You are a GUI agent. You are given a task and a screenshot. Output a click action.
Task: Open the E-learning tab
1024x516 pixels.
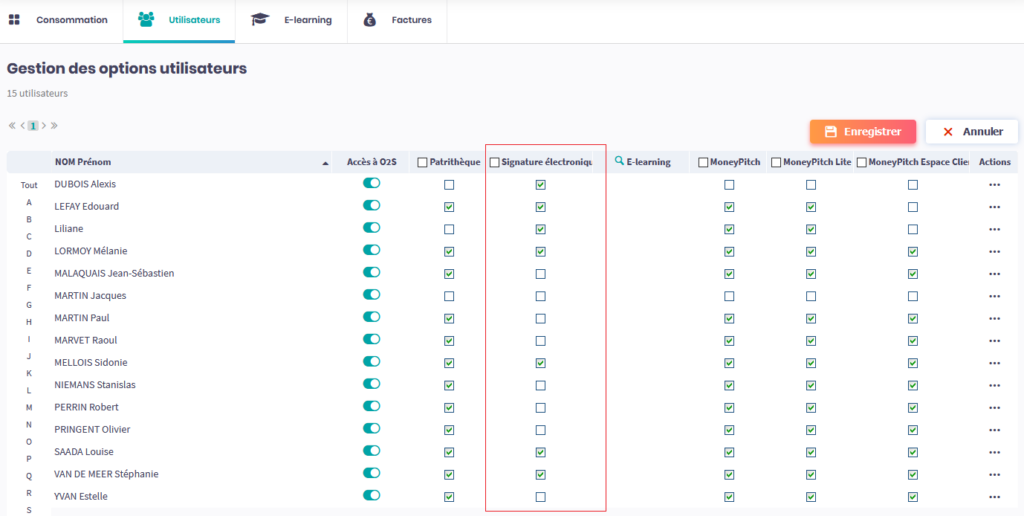pos(292,20)
